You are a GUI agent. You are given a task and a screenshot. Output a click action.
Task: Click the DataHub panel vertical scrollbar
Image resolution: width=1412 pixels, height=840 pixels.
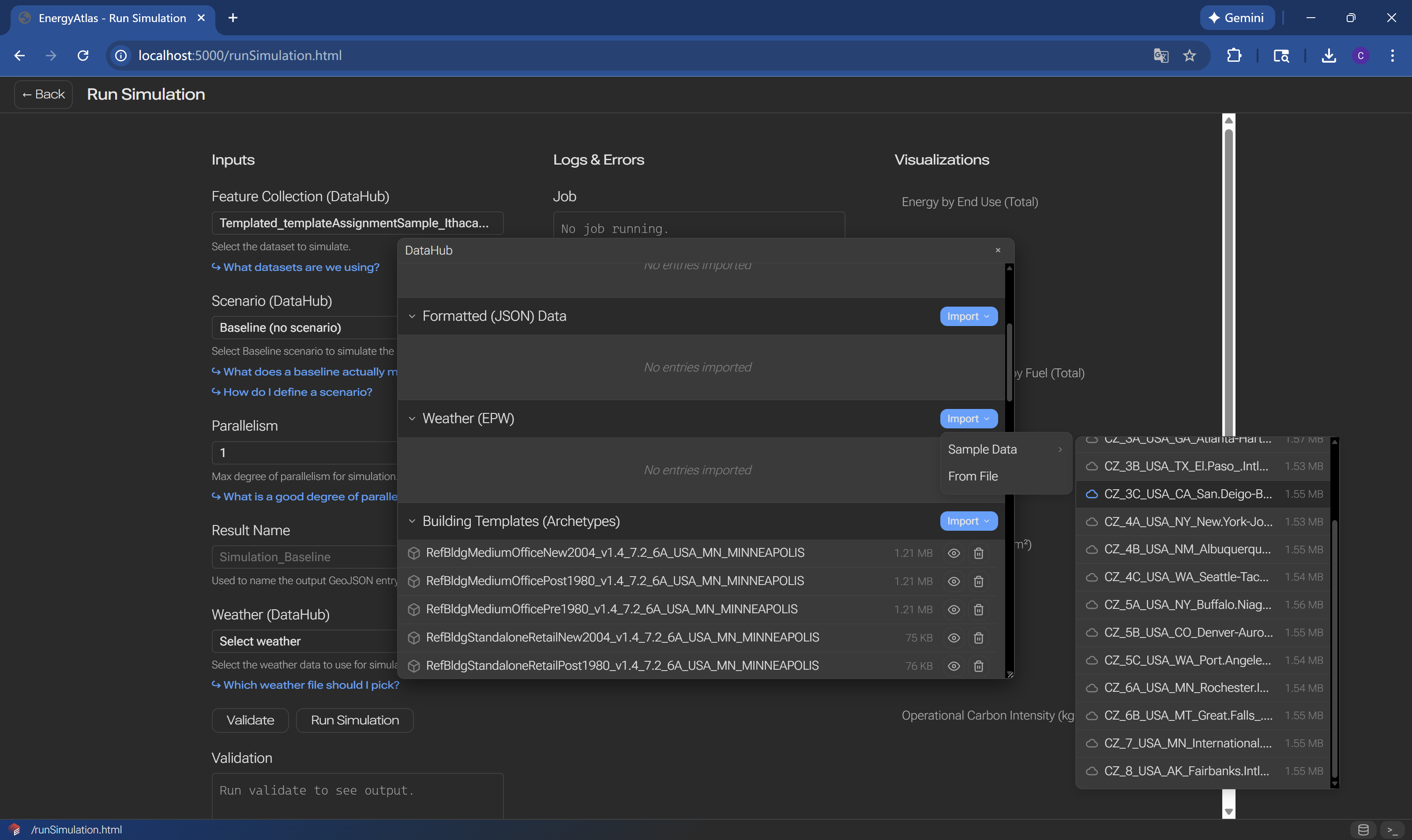tap(1009, 362)
